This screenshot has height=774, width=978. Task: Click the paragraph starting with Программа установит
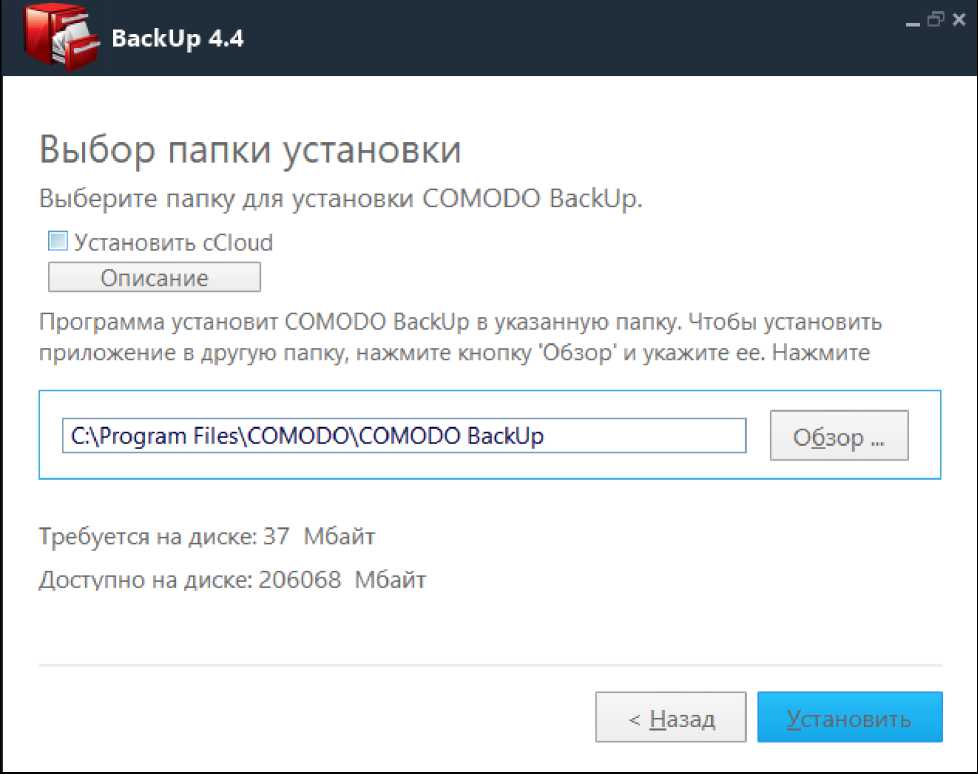coord(460,338)
